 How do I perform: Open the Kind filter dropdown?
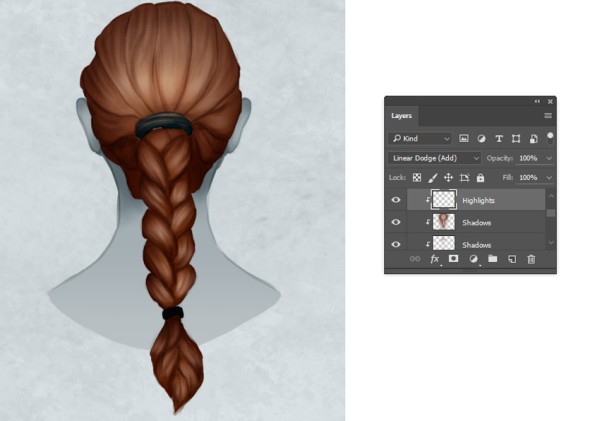tap(420, 139)
